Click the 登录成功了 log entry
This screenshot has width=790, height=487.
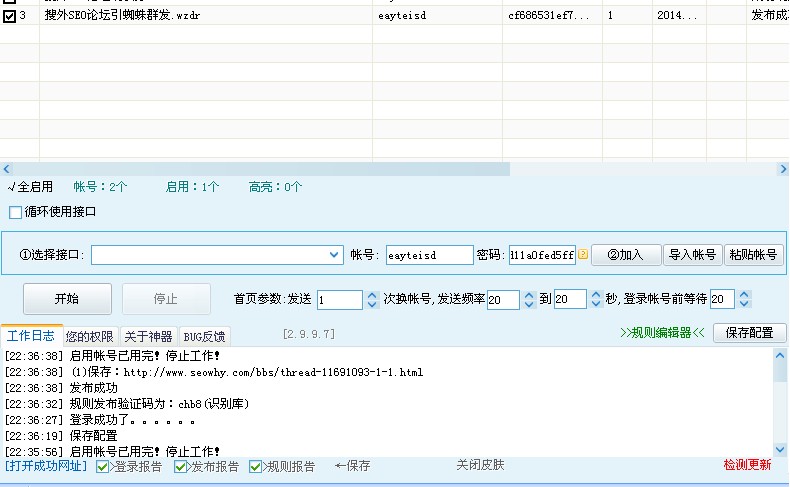[100, 420]
